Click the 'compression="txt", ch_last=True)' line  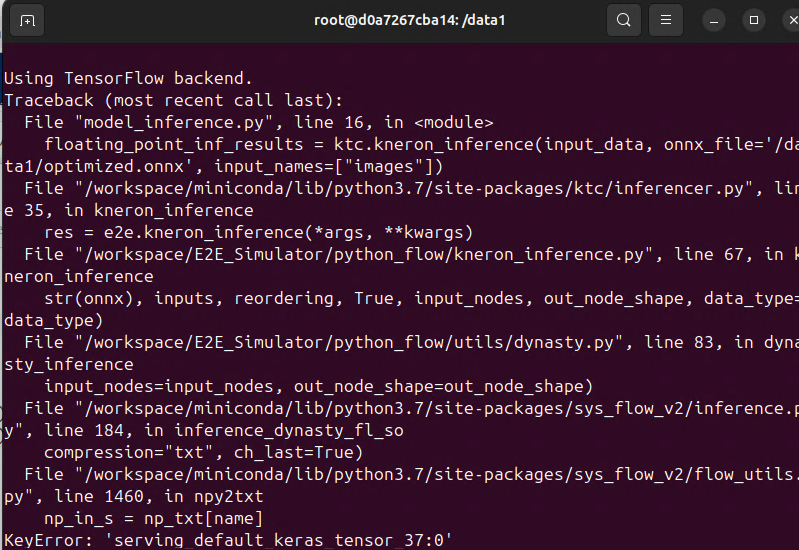tap(203, 453)
